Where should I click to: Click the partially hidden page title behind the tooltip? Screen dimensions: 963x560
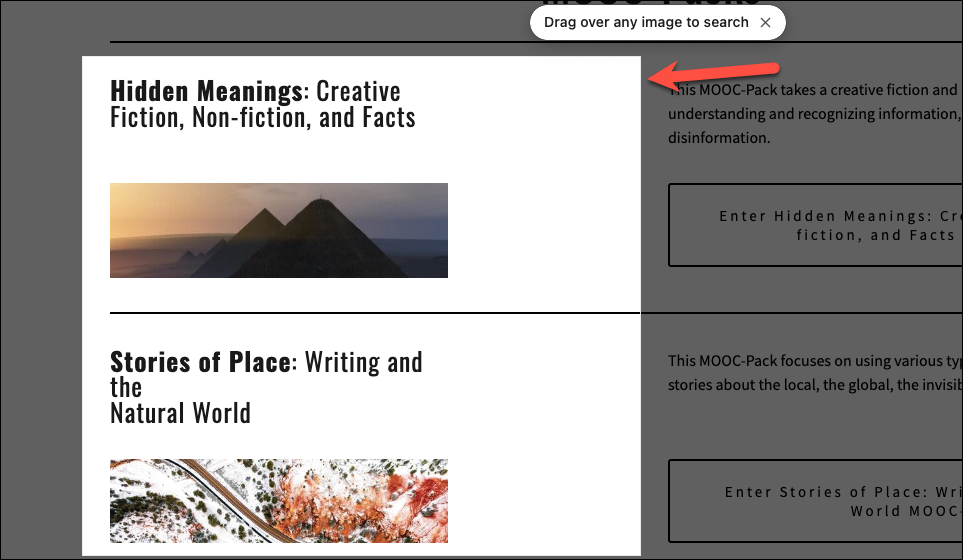[651, 4]
